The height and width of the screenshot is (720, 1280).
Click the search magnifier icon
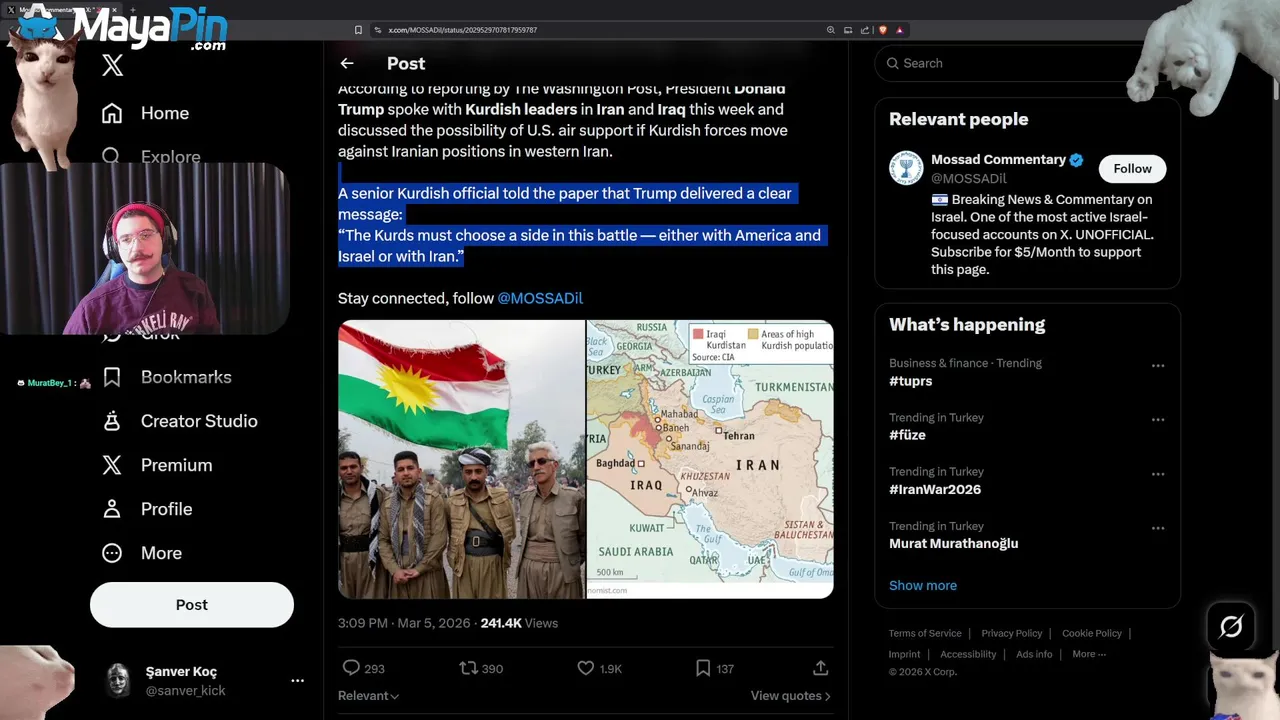coord(893,63)
